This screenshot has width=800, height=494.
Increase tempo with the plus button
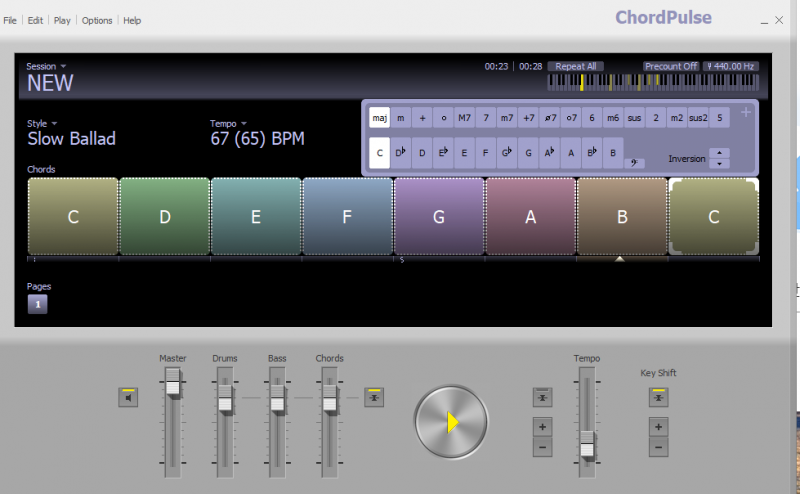tap(542, 427)
